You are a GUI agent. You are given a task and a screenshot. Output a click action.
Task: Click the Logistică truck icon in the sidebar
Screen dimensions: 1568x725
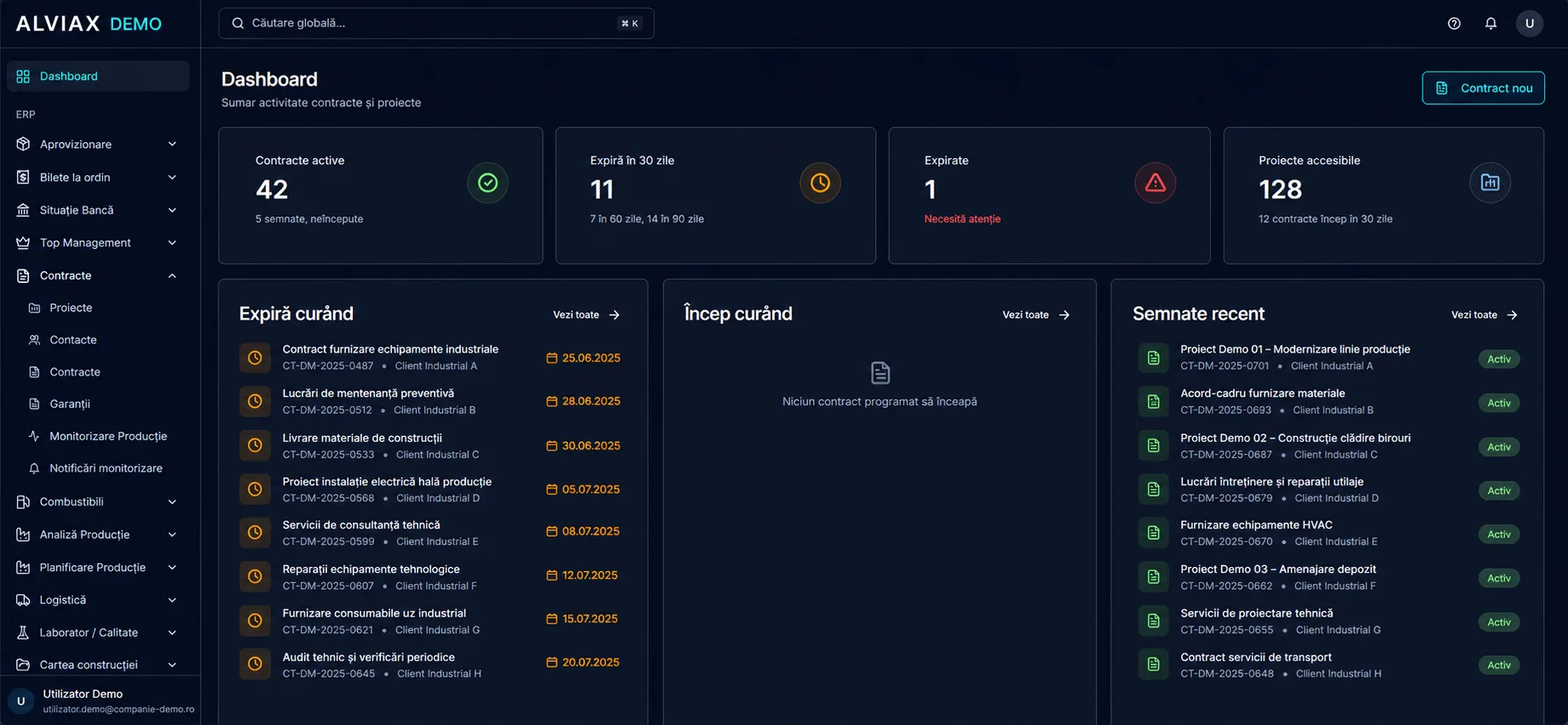(23, 600)
